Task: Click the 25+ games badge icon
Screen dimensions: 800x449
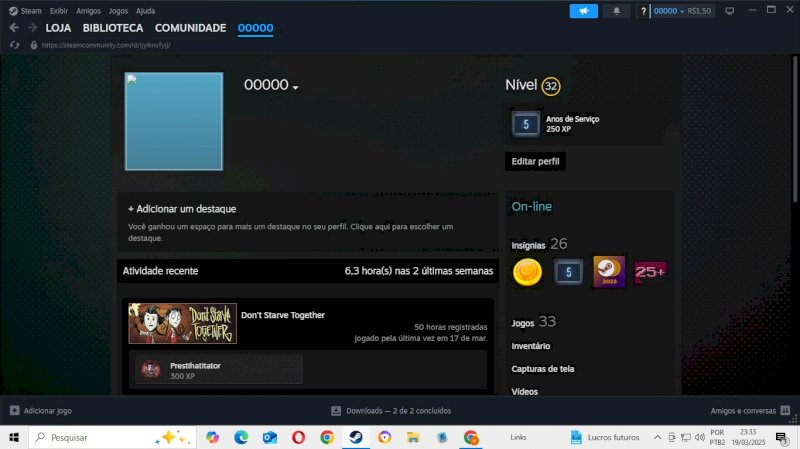Action: tap(650, 271)
